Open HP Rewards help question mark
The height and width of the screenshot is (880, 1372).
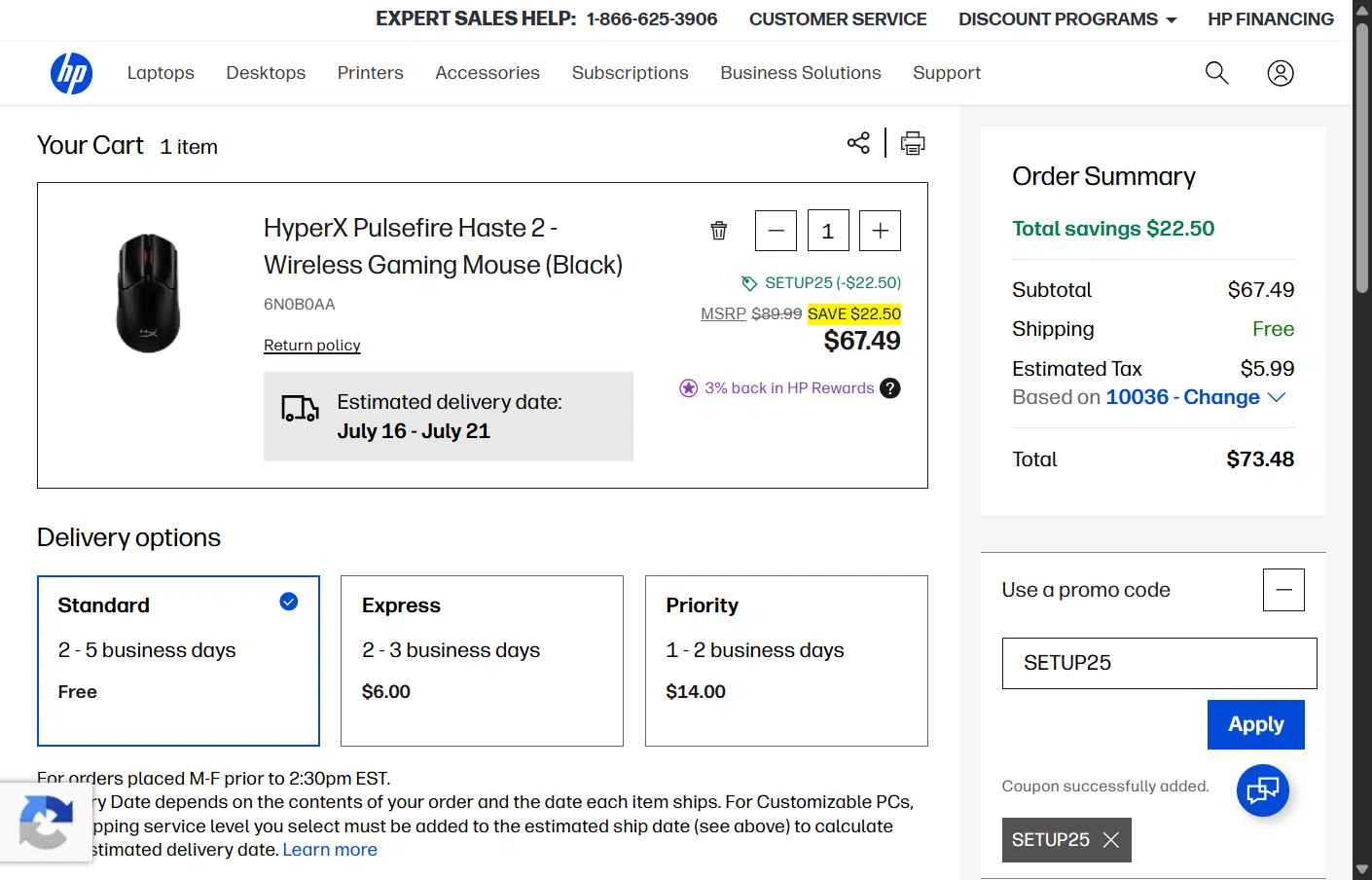tap(890, 388)
